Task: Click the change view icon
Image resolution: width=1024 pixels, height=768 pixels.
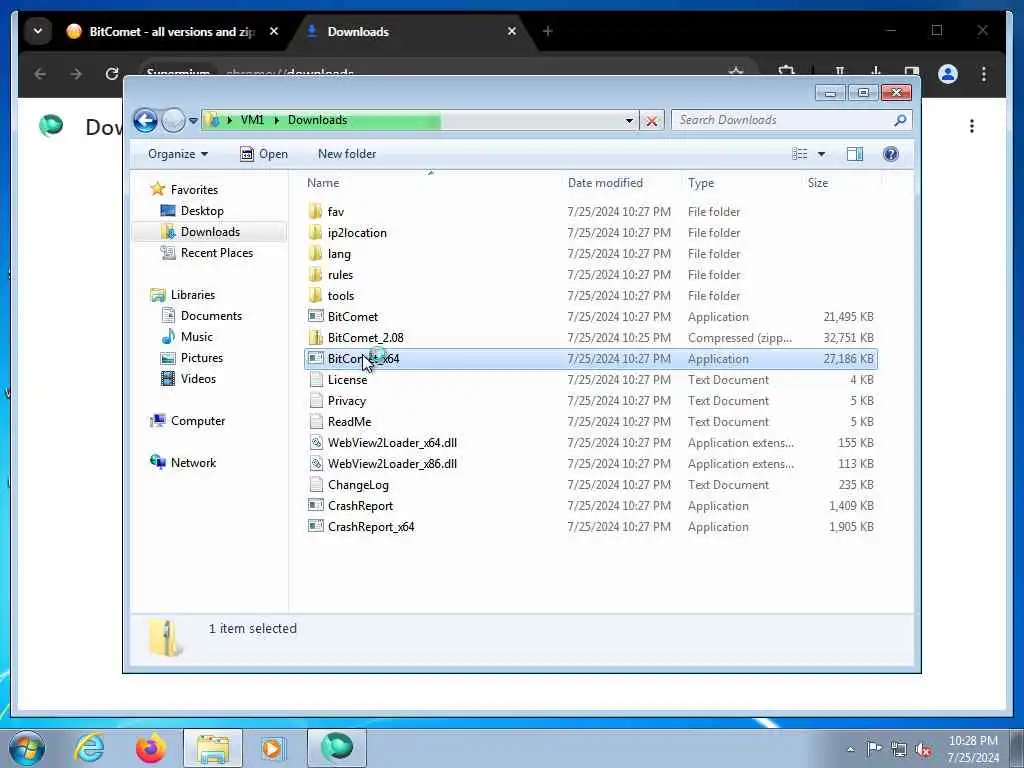Action: [x=800, y=154]
